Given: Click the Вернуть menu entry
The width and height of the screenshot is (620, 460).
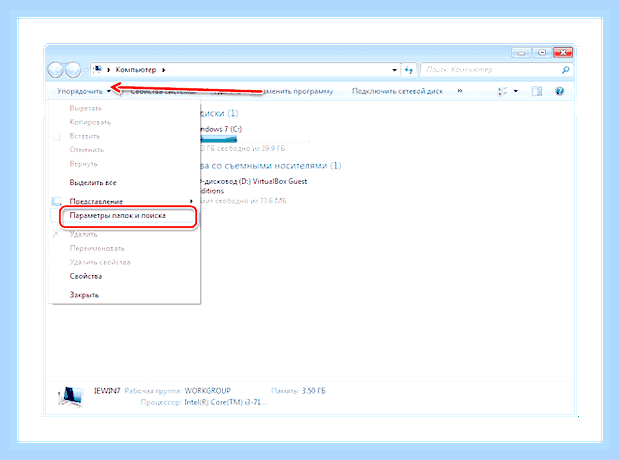Looking at the screenshot, I should pos(83,163).
